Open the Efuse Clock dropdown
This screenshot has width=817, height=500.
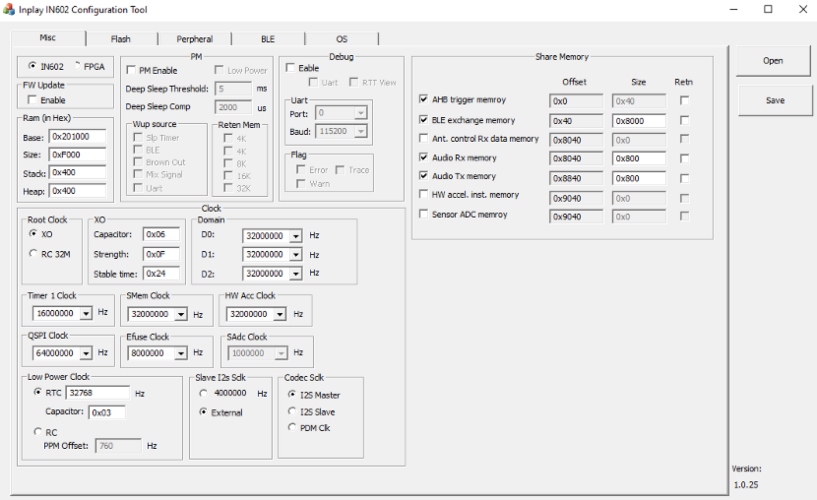(x=181, y=353)
